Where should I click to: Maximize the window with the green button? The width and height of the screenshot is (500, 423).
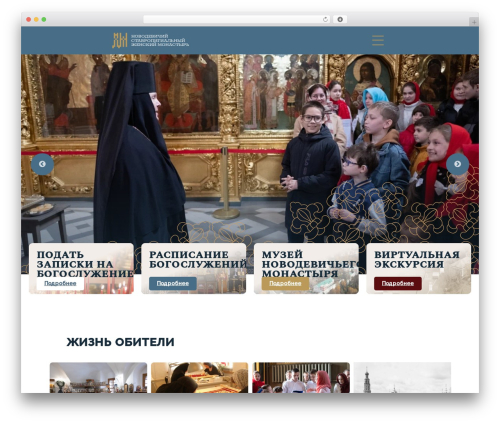pos(44,19)
